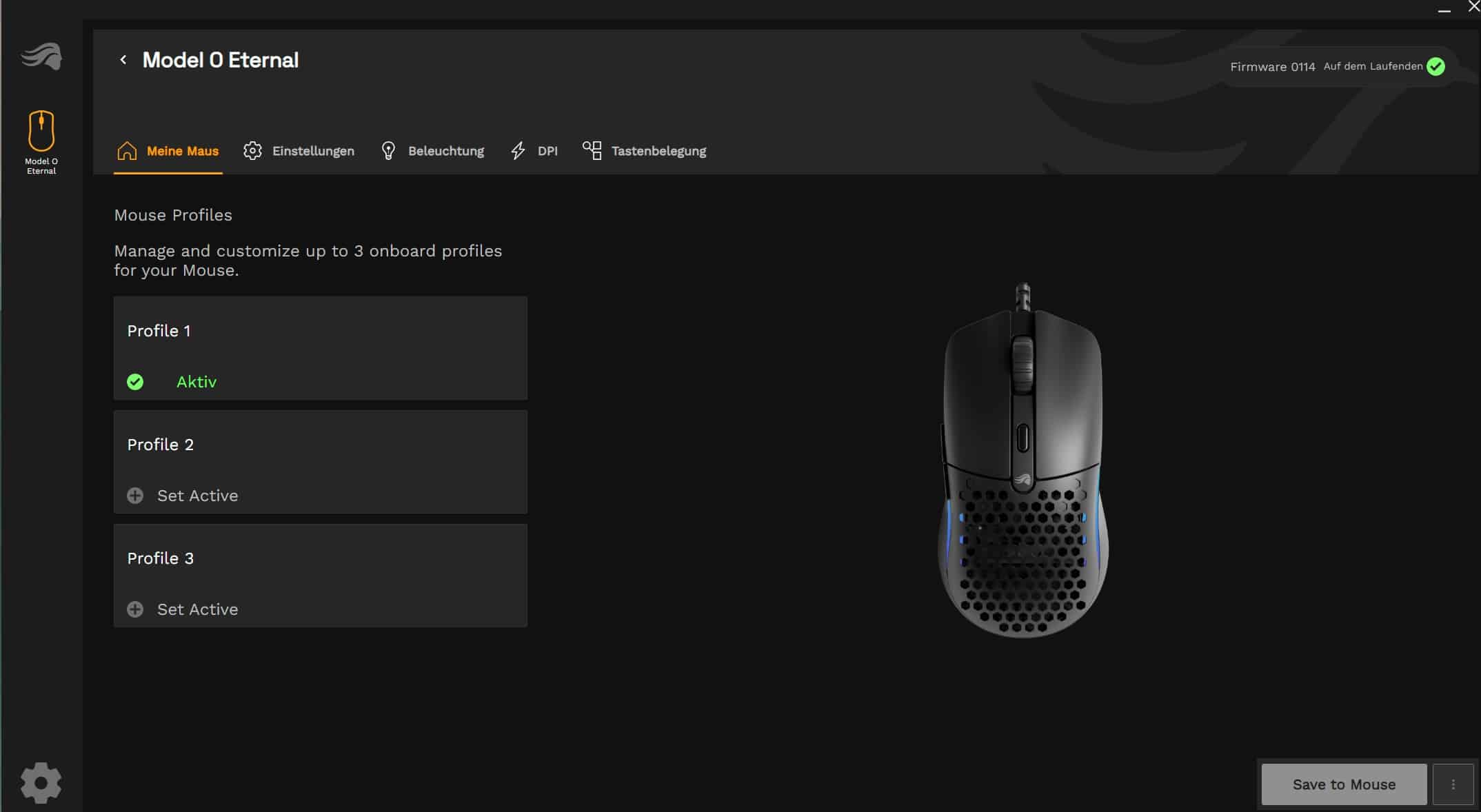Open app settings via the bottom gear icon

[x=41, y=782]
